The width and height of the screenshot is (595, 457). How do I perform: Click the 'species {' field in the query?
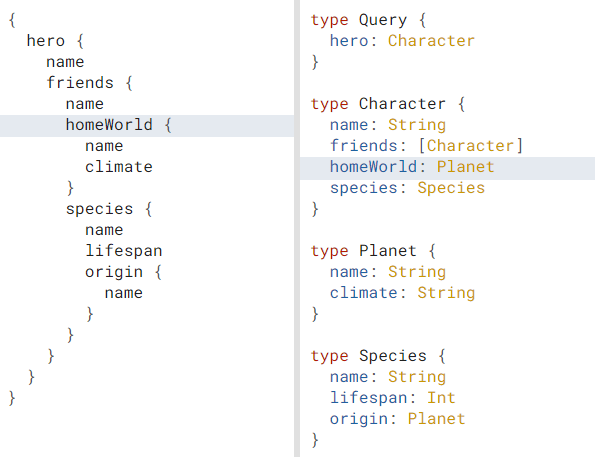(109, 209)
